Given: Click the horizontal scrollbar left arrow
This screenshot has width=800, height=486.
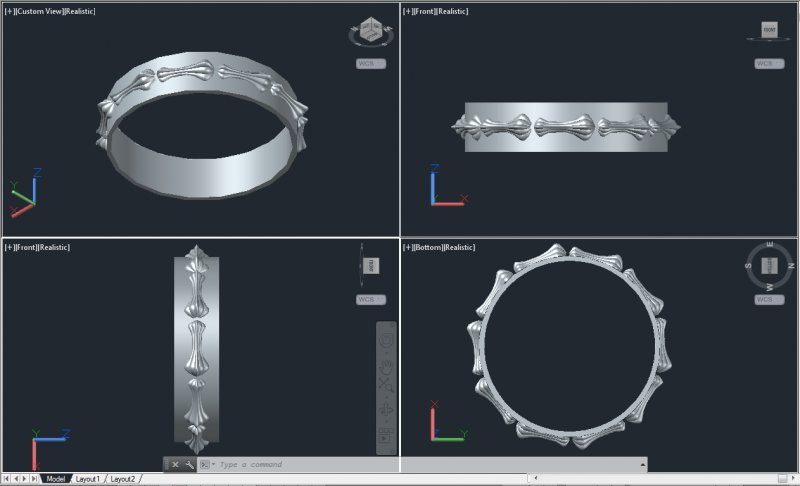Looking at the screenshot, I should tap(535, 478).
